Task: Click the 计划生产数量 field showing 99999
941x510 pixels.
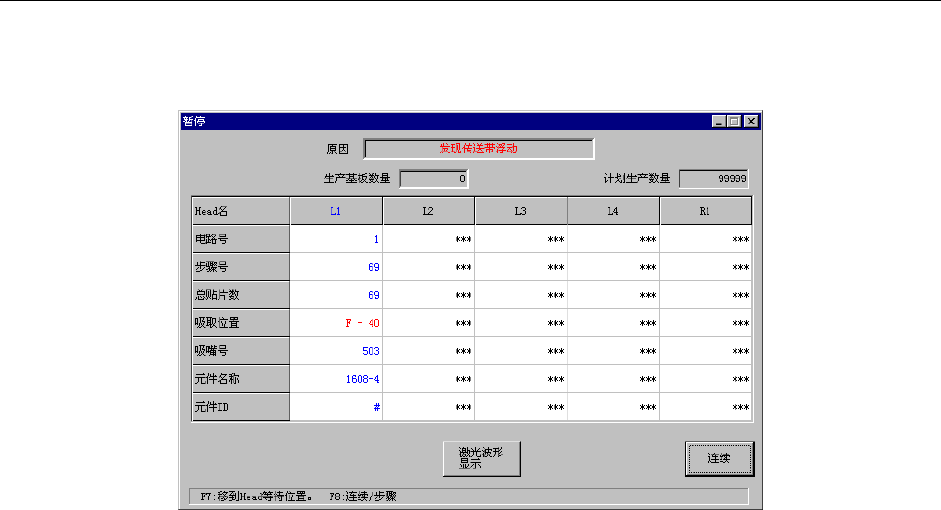Action: [714, 179]
